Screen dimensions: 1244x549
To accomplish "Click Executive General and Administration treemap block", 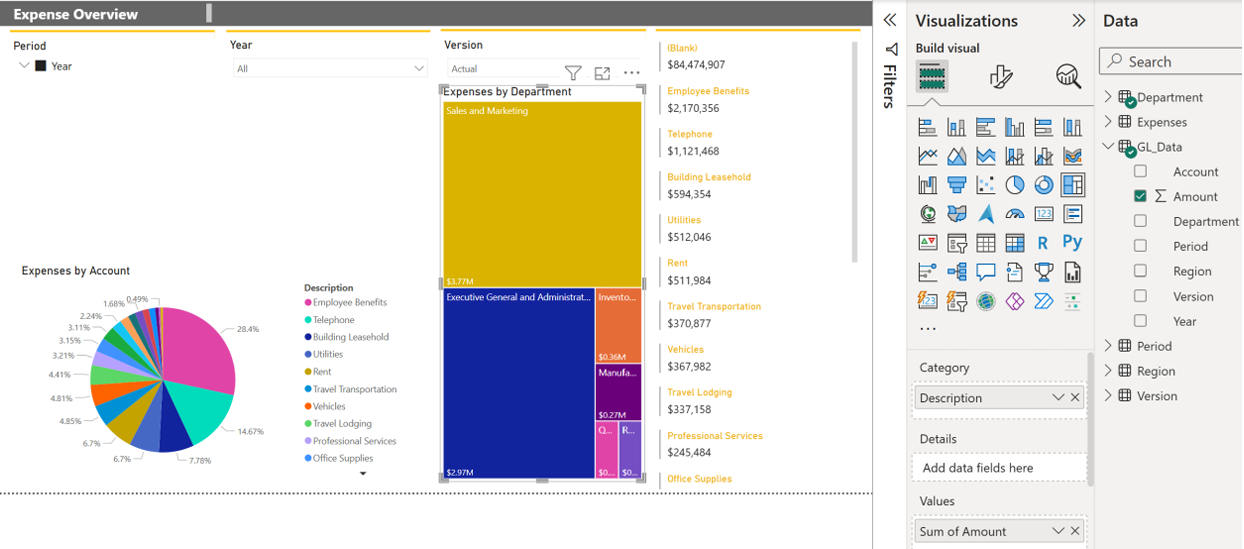I will click(518, 383).
